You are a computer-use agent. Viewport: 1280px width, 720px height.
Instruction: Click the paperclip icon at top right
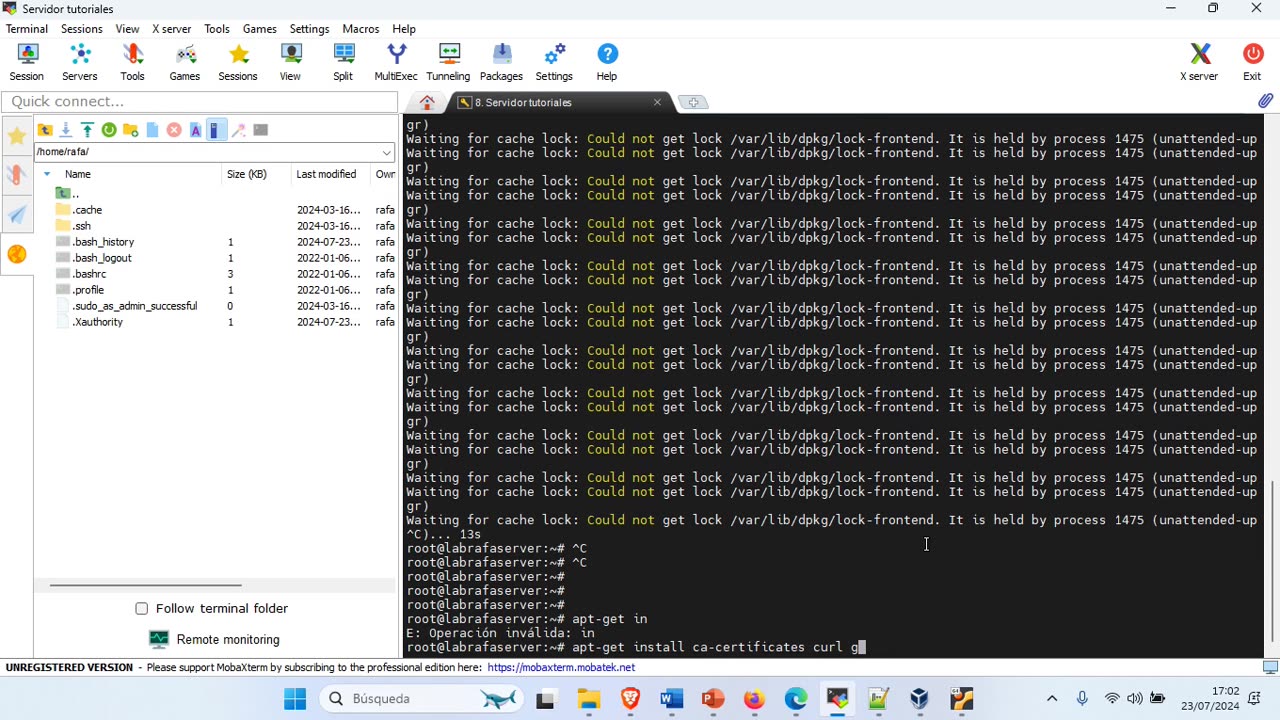click(x=1265, y=101)
